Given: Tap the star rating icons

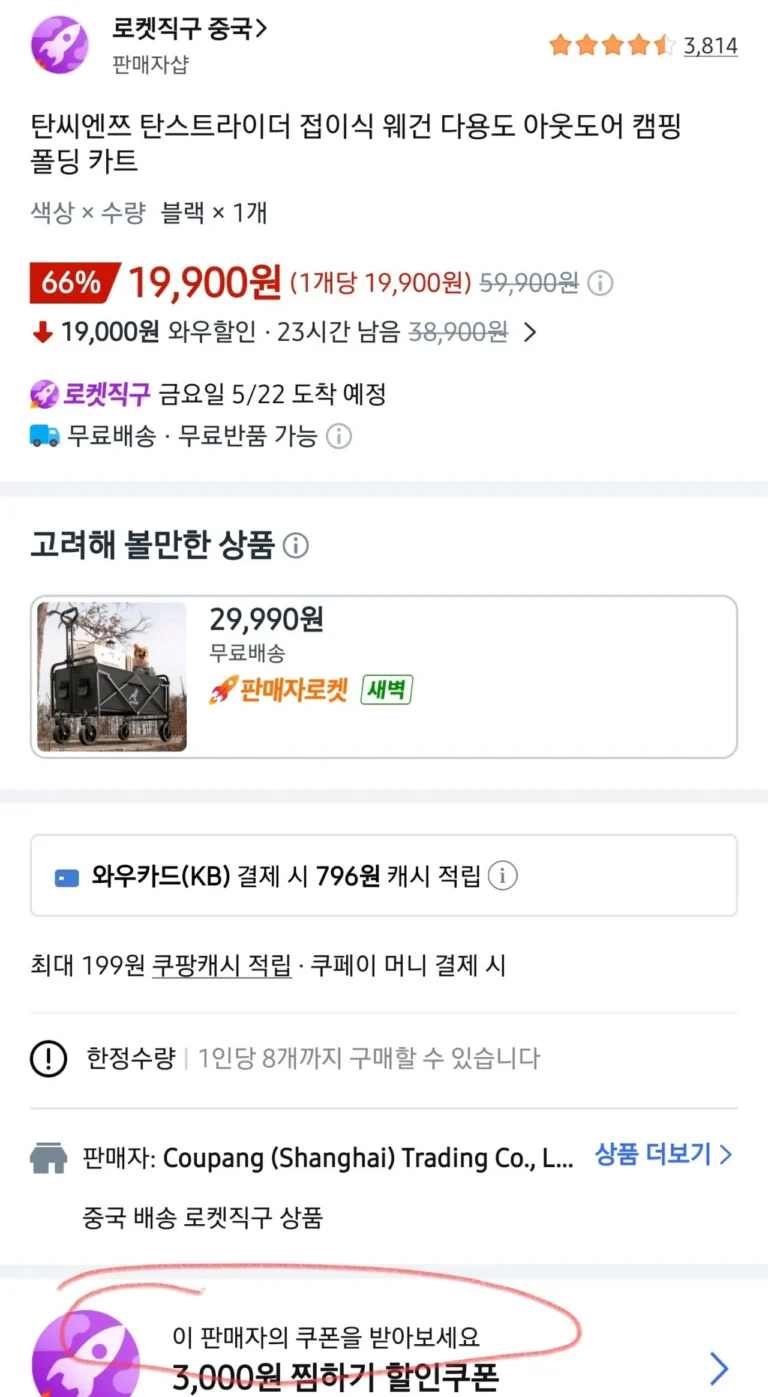Looking at the screenshot, I should [x=612, y=45].
